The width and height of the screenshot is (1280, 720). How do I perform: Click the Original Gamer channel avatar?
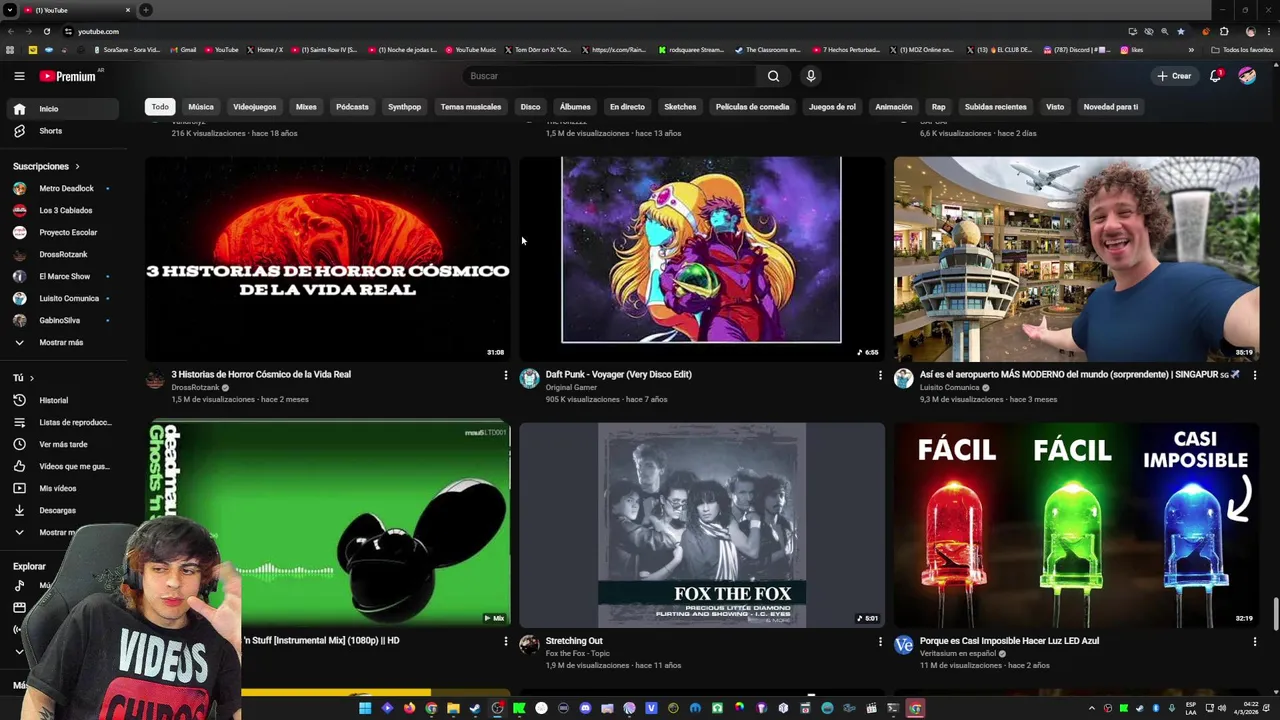[529, 378]
